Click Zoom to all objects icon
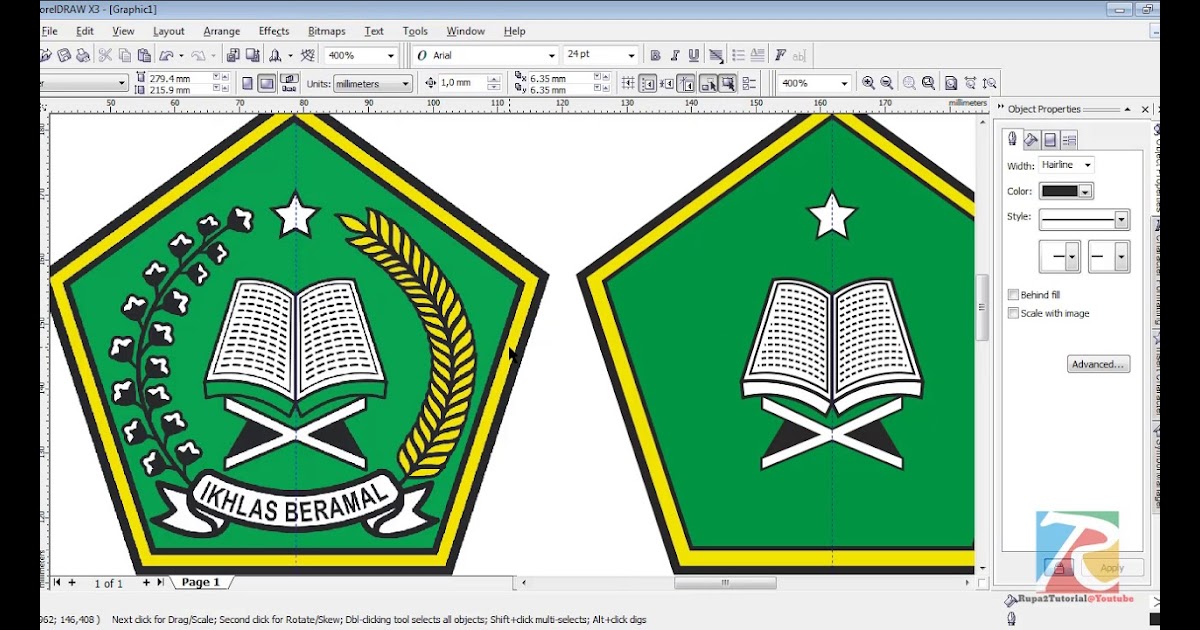Screen dimensions: 1200x630 [x=928, y=83]
